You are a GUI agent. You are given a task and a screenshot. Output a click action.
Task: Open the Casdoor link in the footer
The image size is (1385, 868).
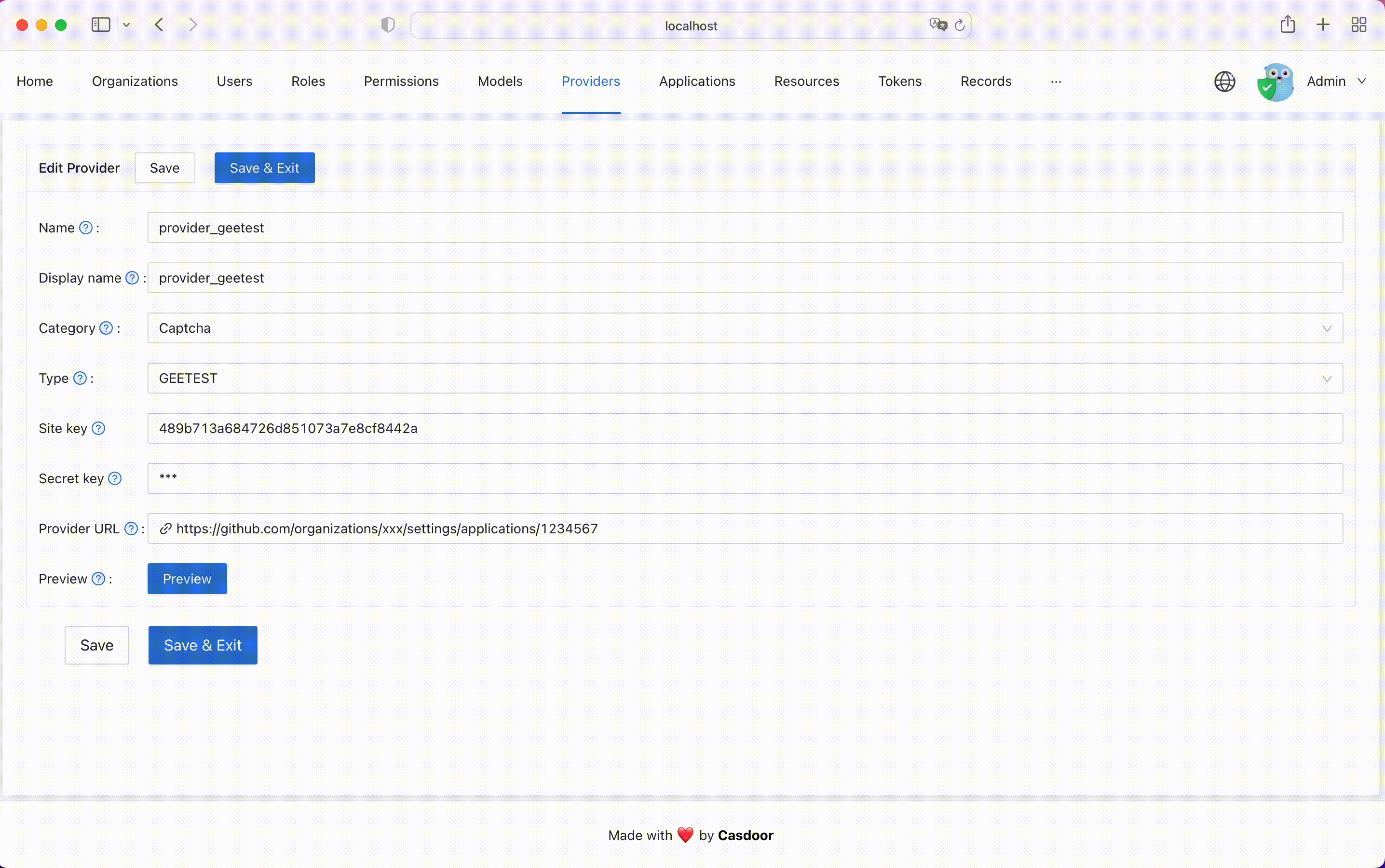coord(745,835)
